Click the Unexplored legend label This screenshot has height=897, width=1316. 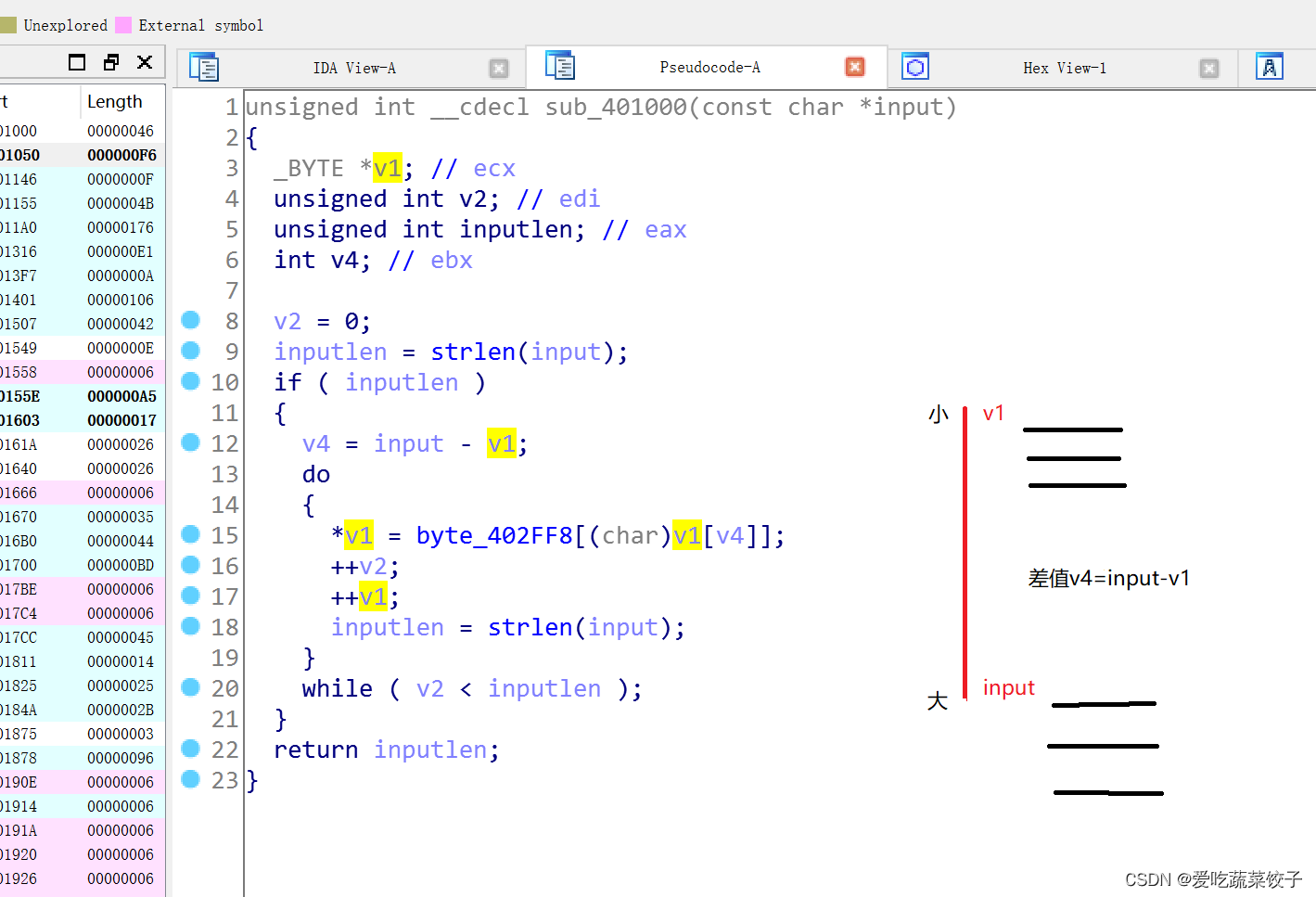65,25
